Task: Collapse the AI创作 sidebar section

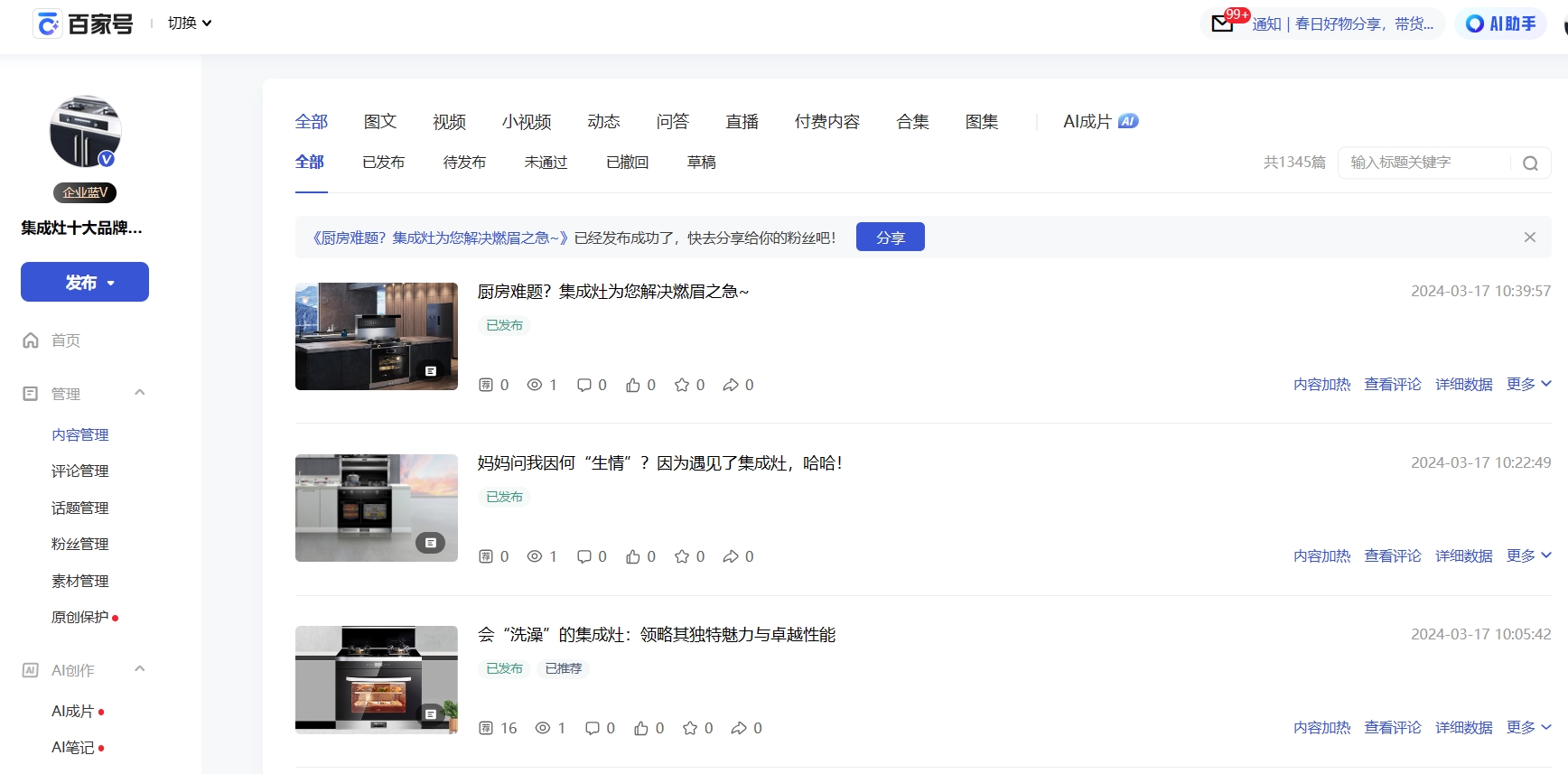Action: 140,668
